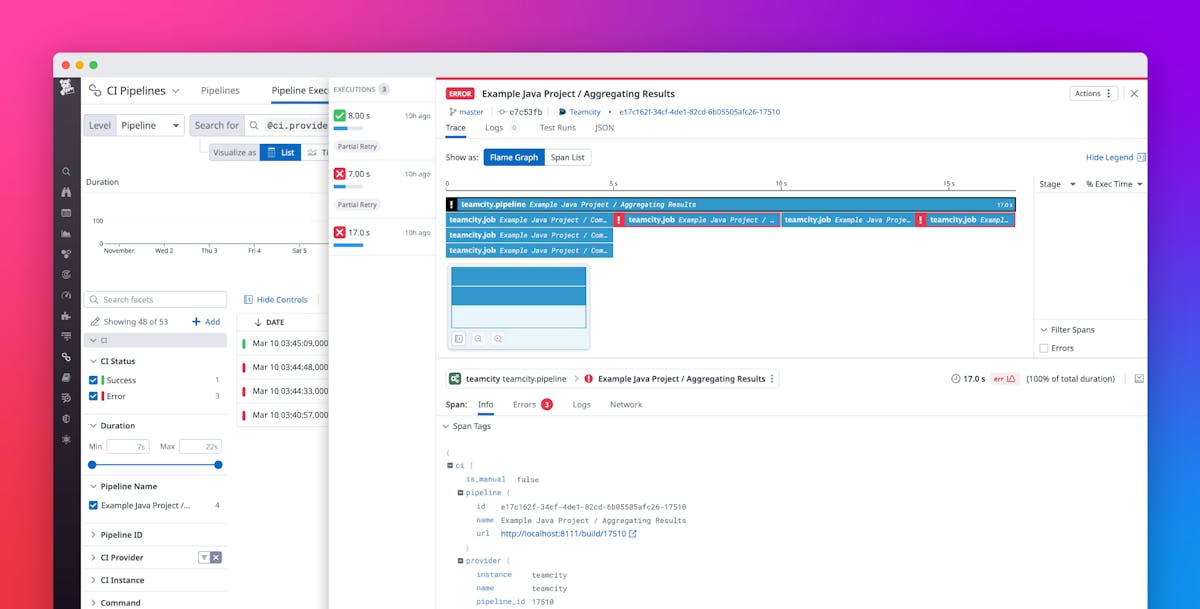The image size is (1200, 609).
Task: Click the zoom in icon on the minimap
Action: coord(498,339)
